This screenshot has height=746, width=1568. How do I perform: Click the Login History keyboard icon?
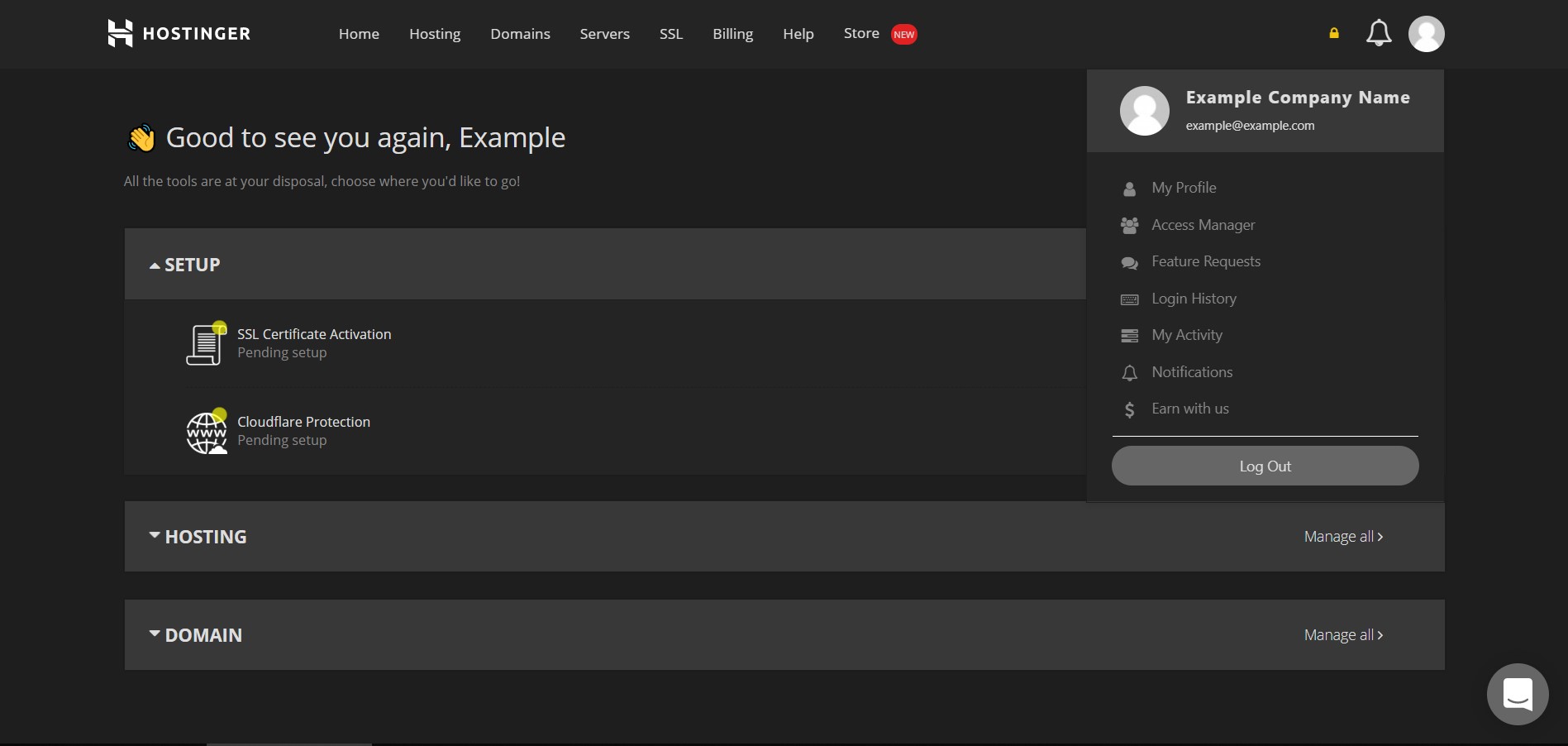point(1129,299)
